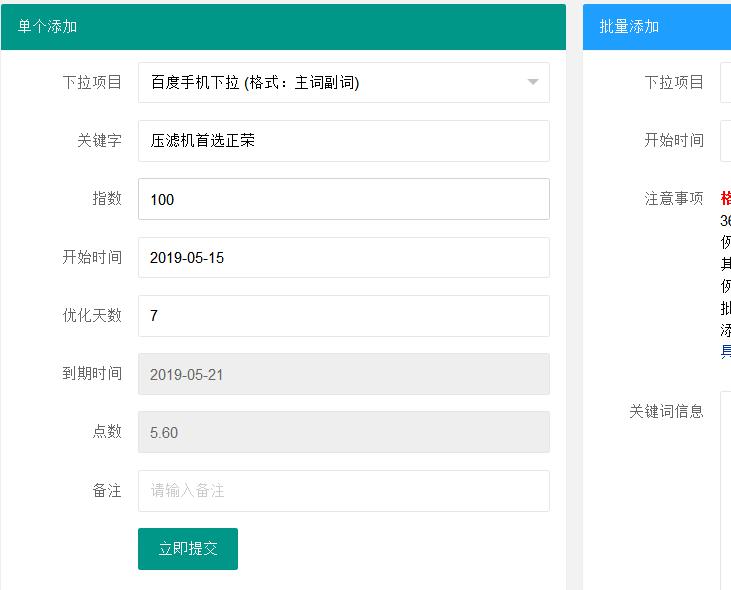This screenshot has height=590, width=731.
Task: Click the 关键字 label
Action: pyautogui.click(x=99, y=141)
